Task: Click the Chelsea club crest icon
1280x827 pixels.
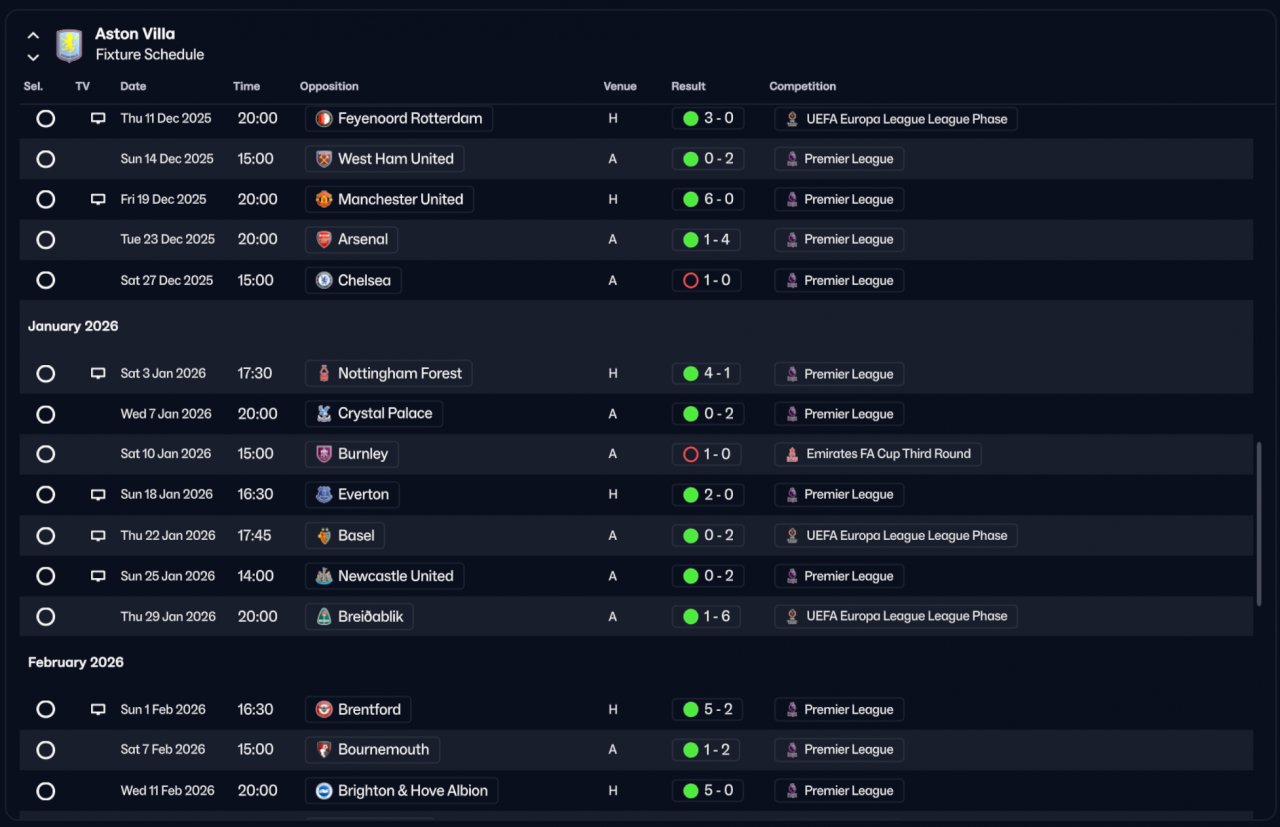Action: point(323,280)
